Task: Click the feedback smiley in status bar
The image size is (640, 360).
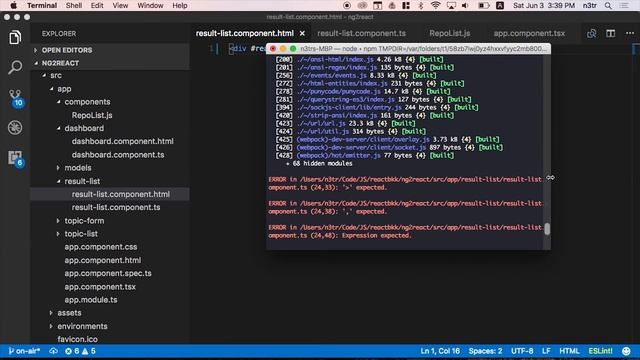Action: (626, 351)
